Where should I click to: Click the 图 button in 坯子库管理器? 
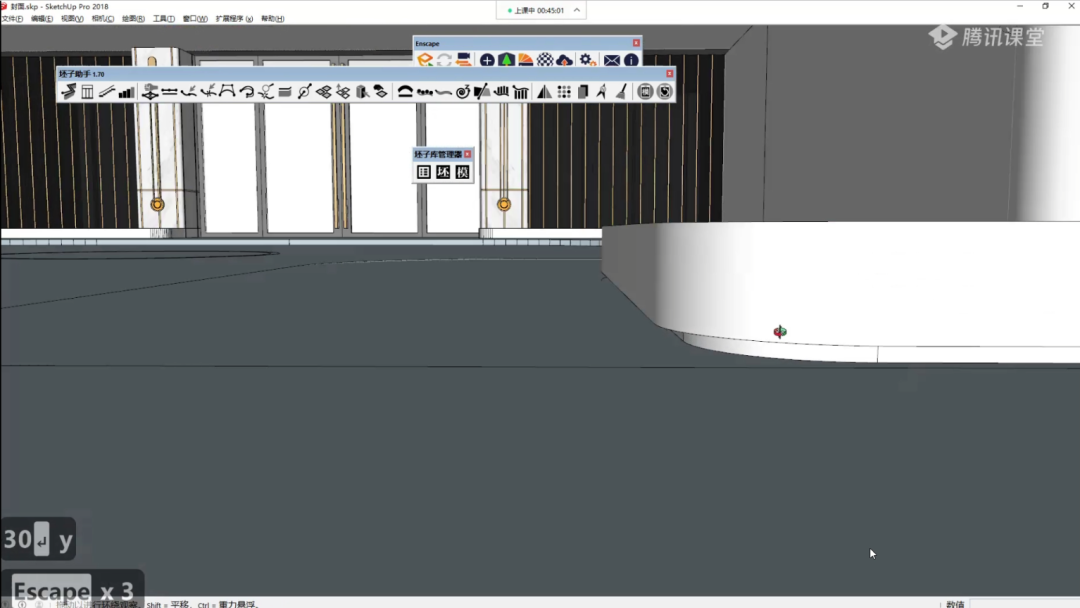coord(424,172)
